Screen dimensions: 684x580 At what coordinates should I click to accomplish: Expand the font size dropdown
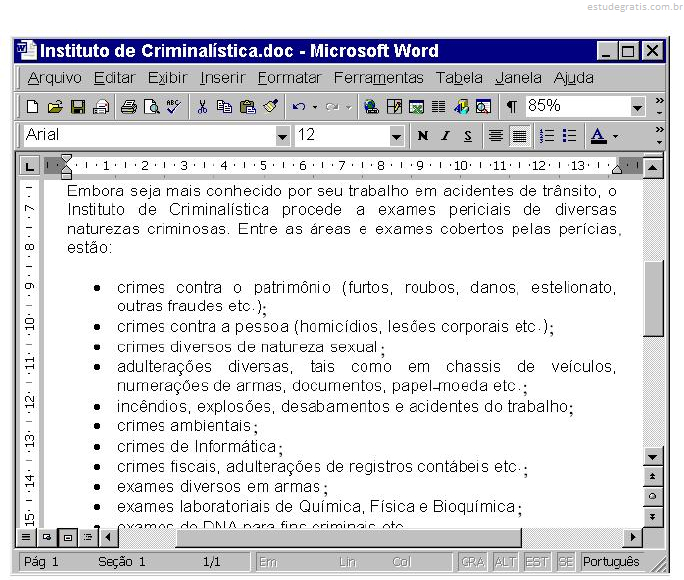(396, 136)
